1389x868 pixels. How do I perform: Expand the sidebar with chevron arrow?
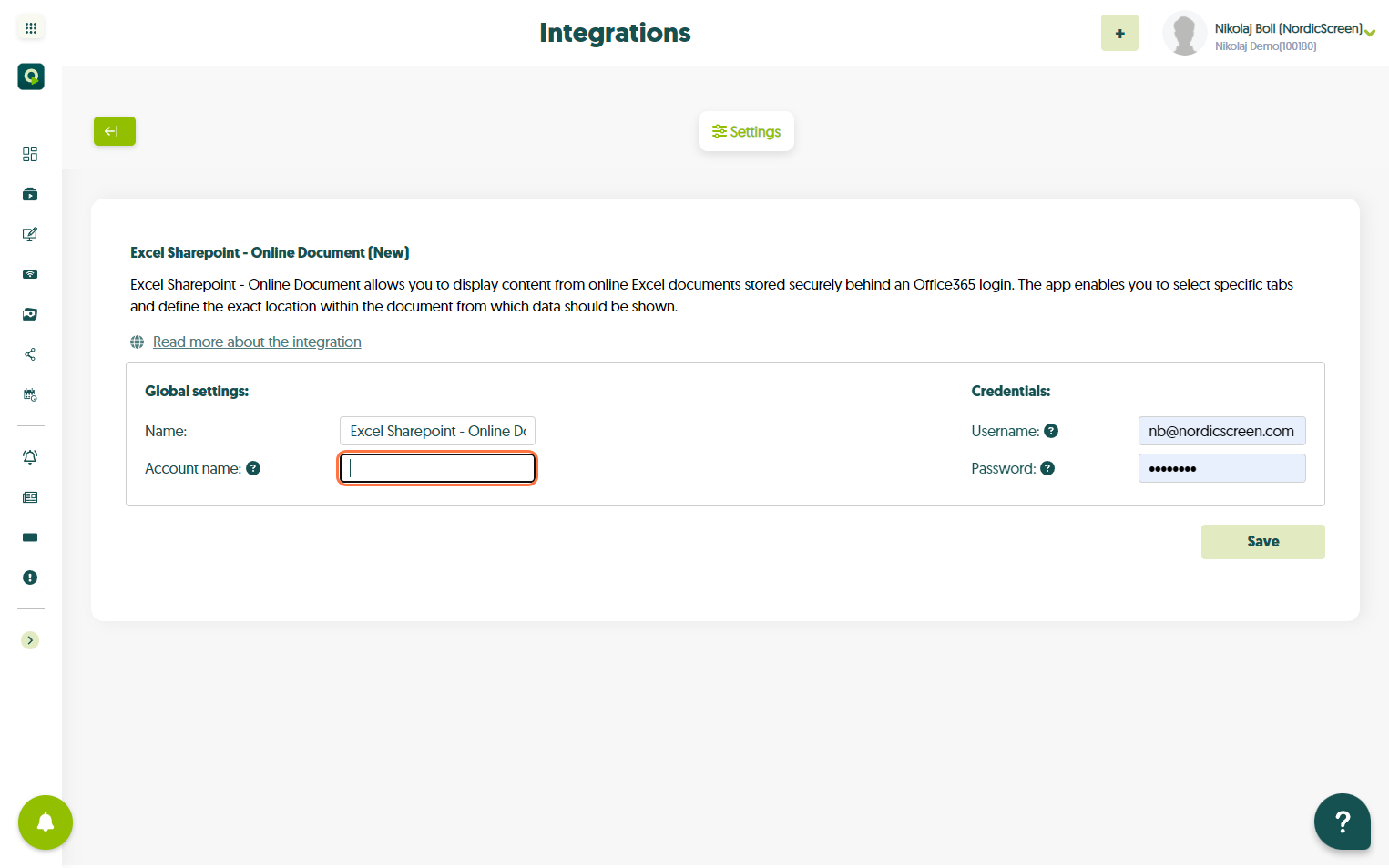pyautogui.click(x=30, y=640)
